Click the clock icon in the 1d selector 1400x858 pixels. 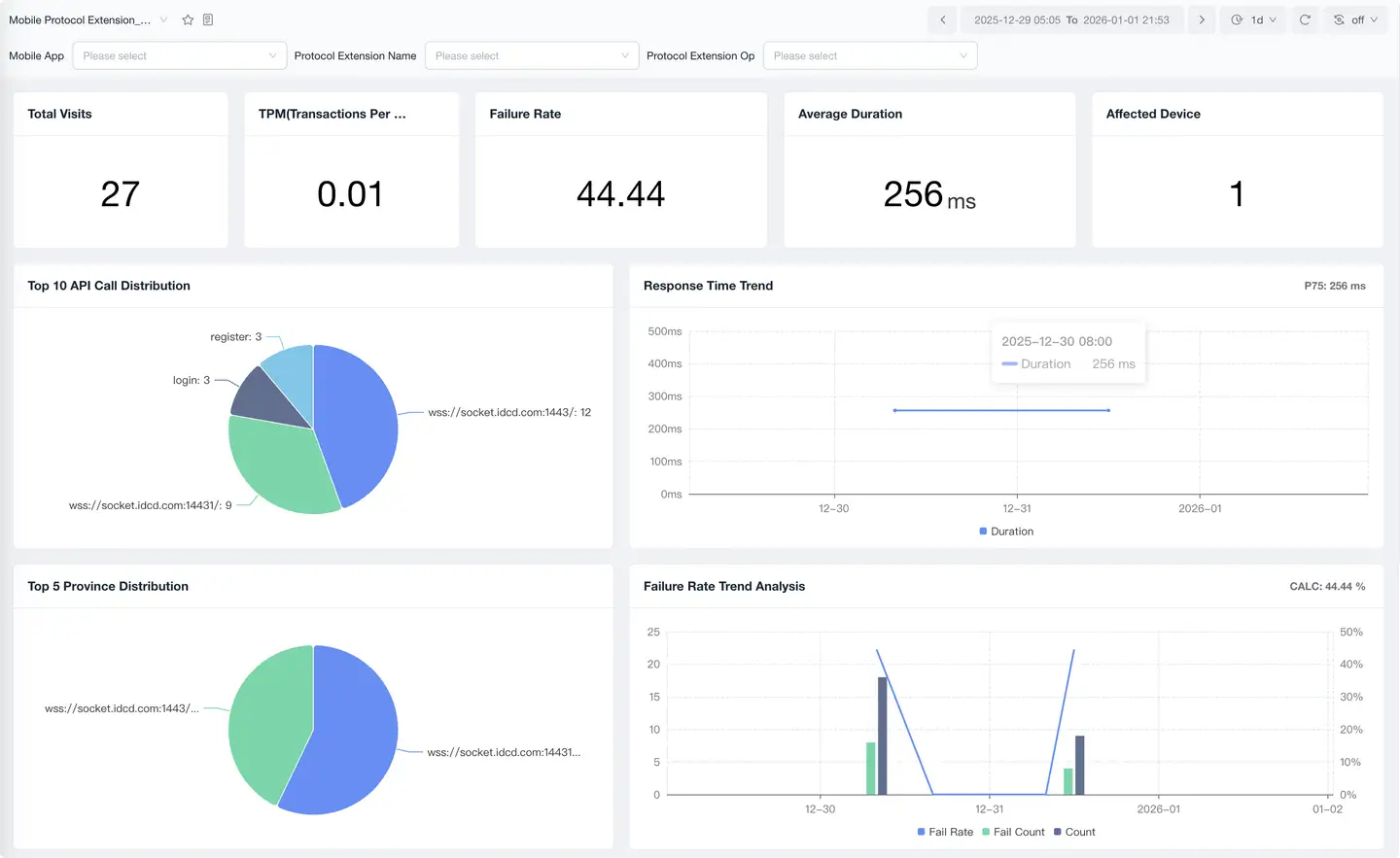pyautogui.click(x=1237, y=19)
